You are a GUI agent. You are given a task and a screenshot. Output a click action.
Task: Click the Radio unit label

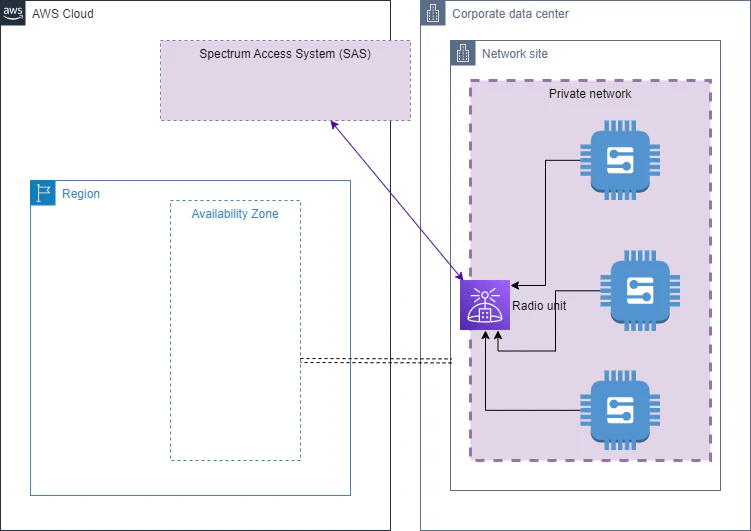(539, 305)
